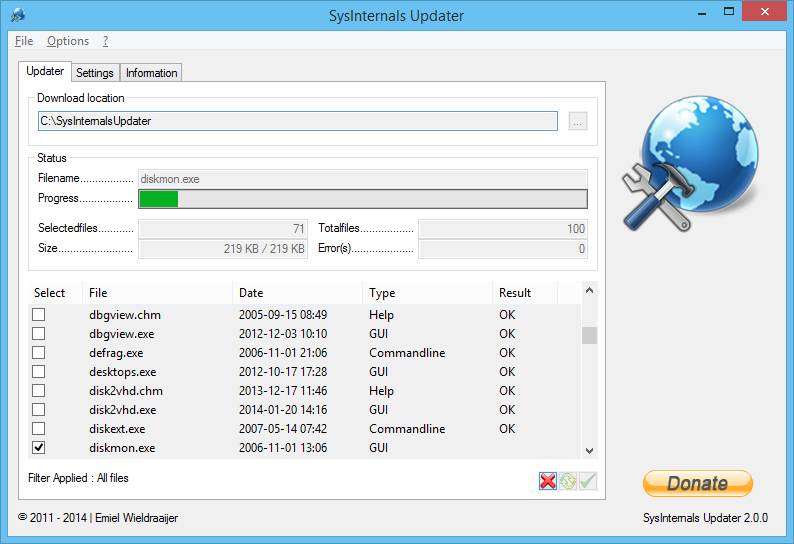Click date 2012-12-03 10:10
Image resolution: width=794 pixels, height=544 pixels.
(283, 334)
